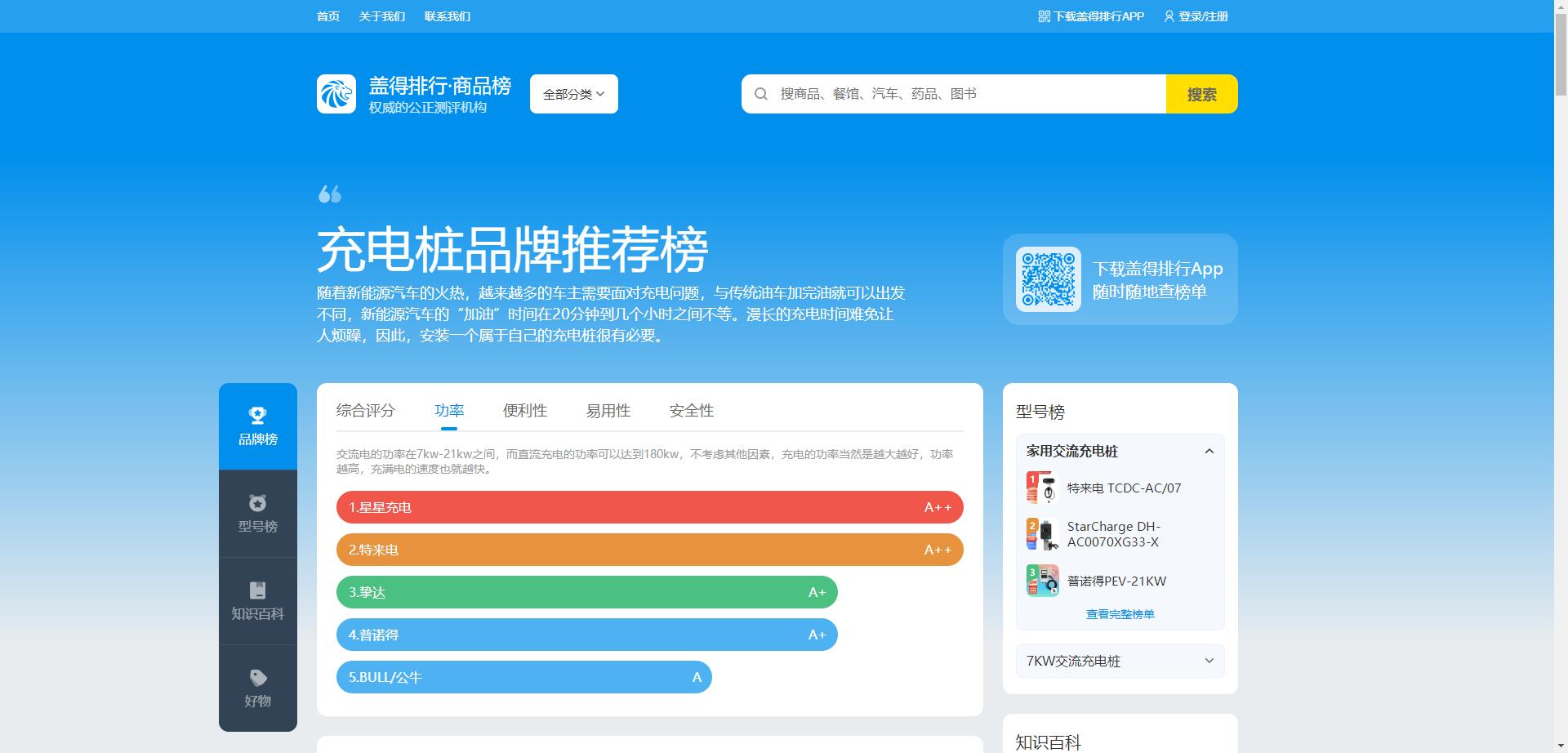Open the 全部分类 dropdown
The height and width of the screenshot is (753, 1568).
pyautogui.click(x=572, y=93)
